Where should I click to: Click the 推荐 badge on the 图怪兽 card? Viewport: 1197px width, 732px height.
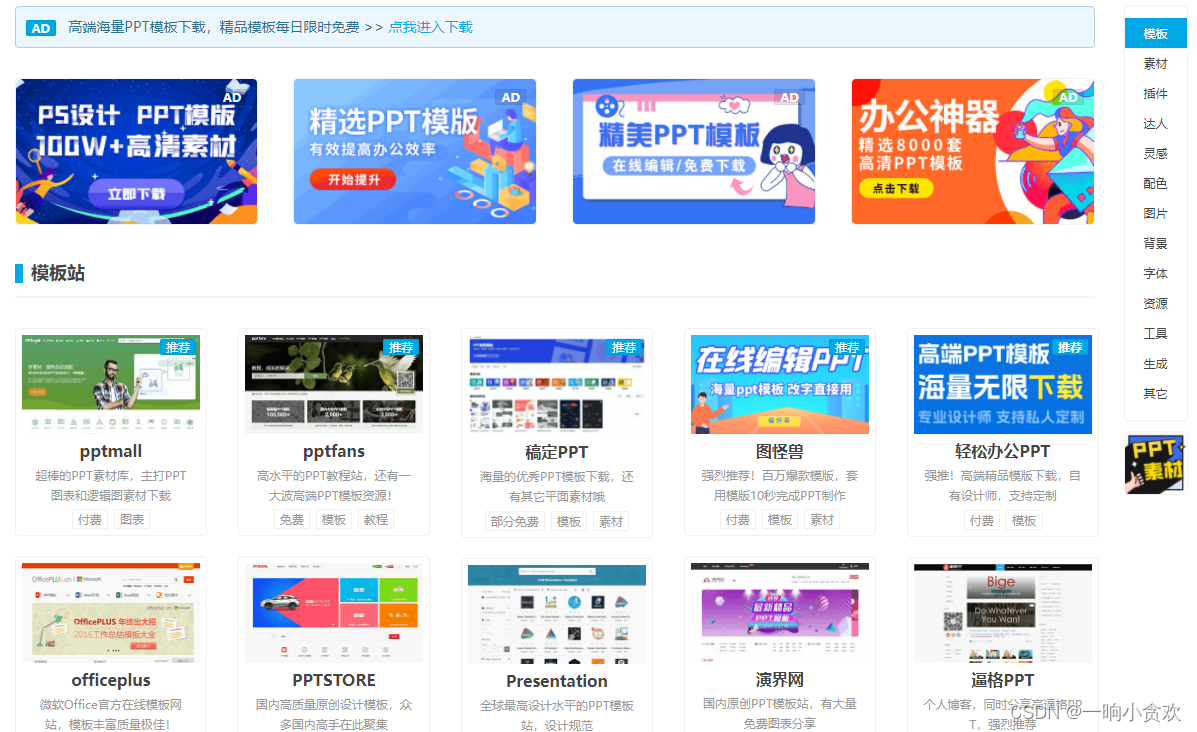tap(845, 347)
